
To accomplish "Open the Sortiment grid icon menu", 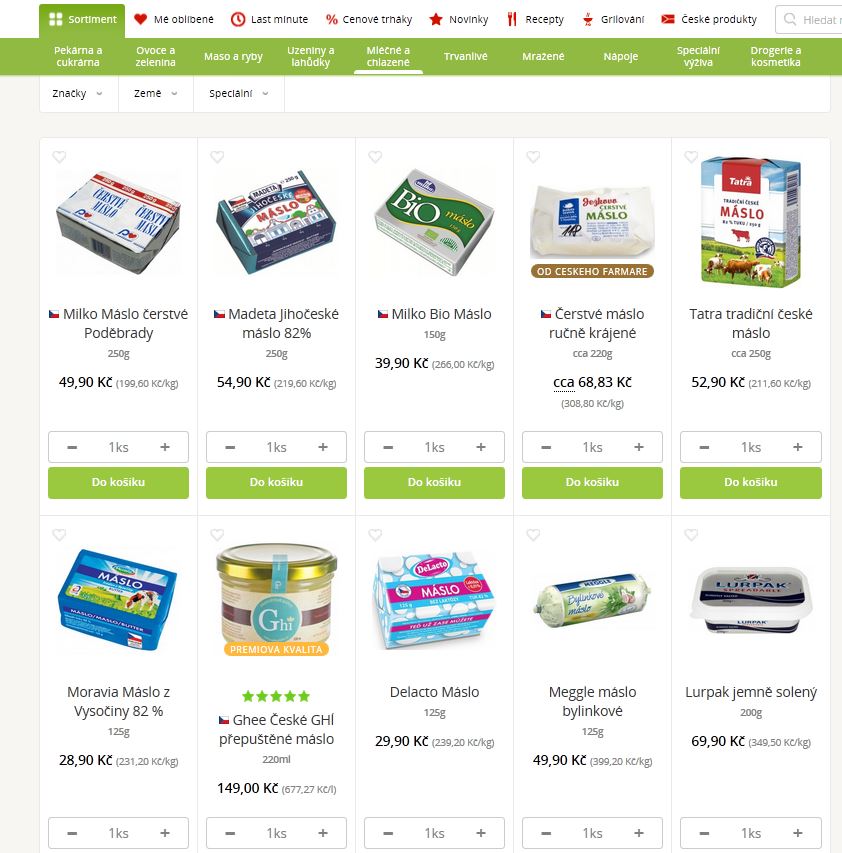I will [55, 20].
